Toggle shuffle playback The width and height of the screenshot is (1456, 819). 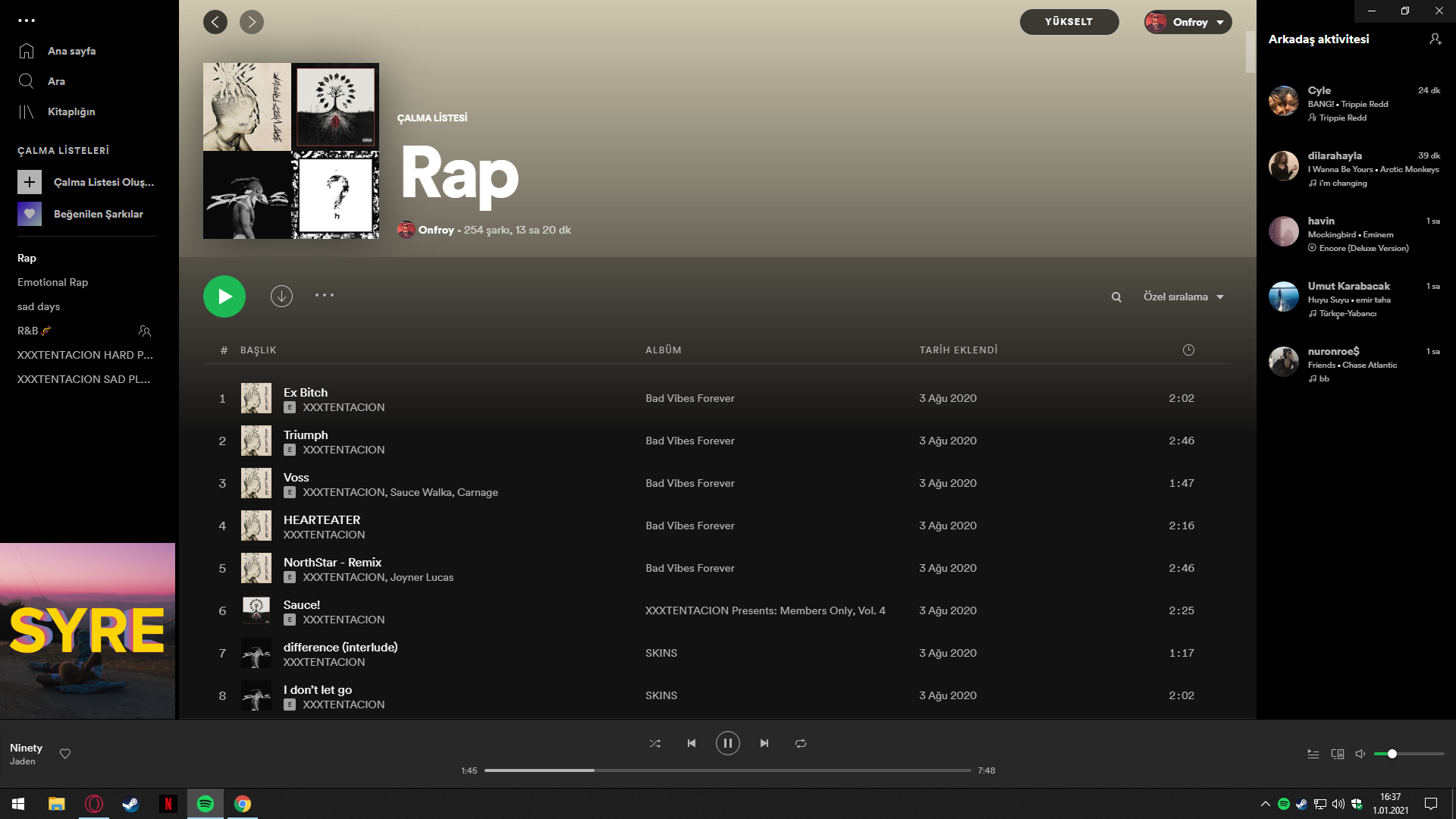click(x=655, y=743)
